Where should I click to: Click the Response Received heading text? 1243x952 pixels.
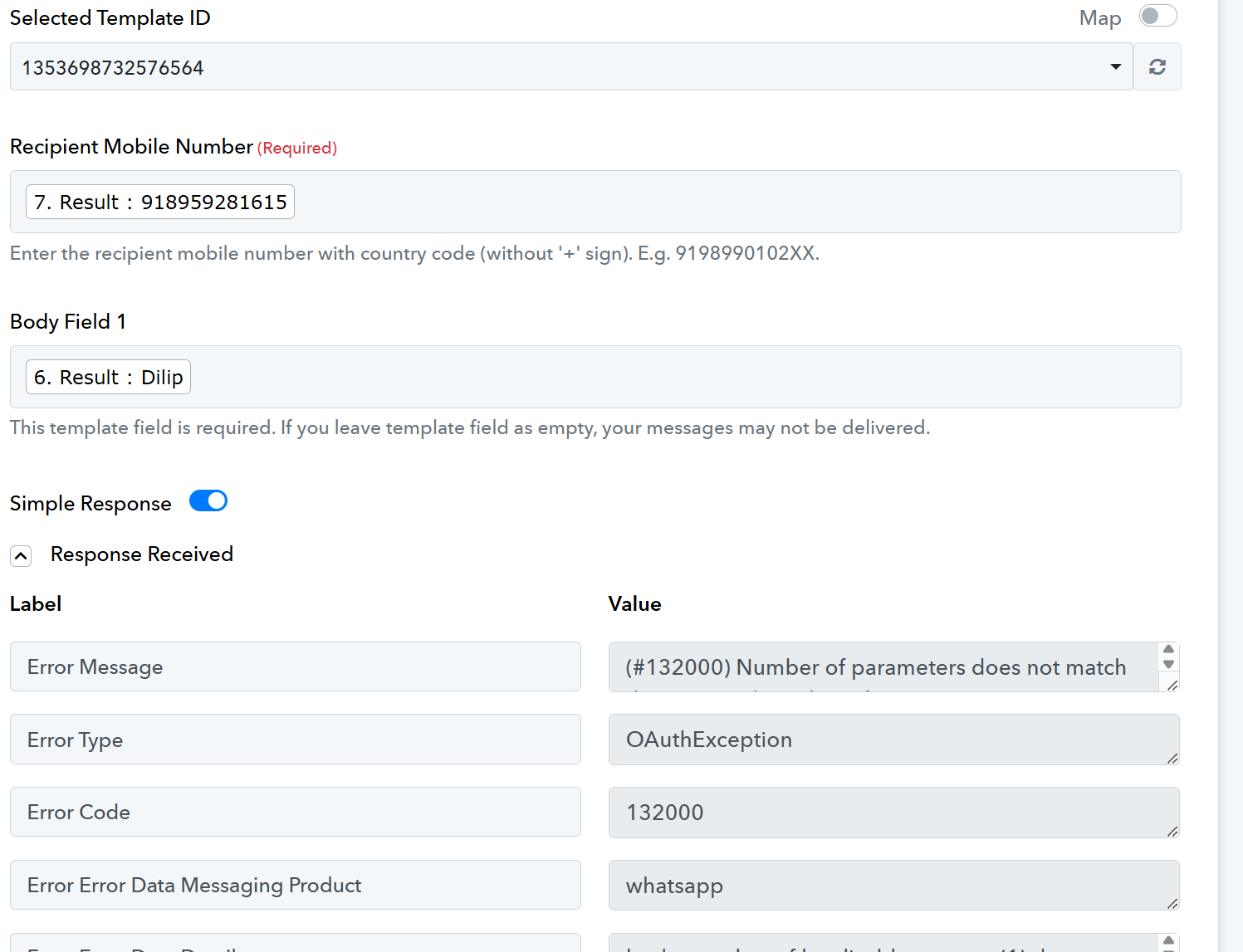[x=142, y=554]
